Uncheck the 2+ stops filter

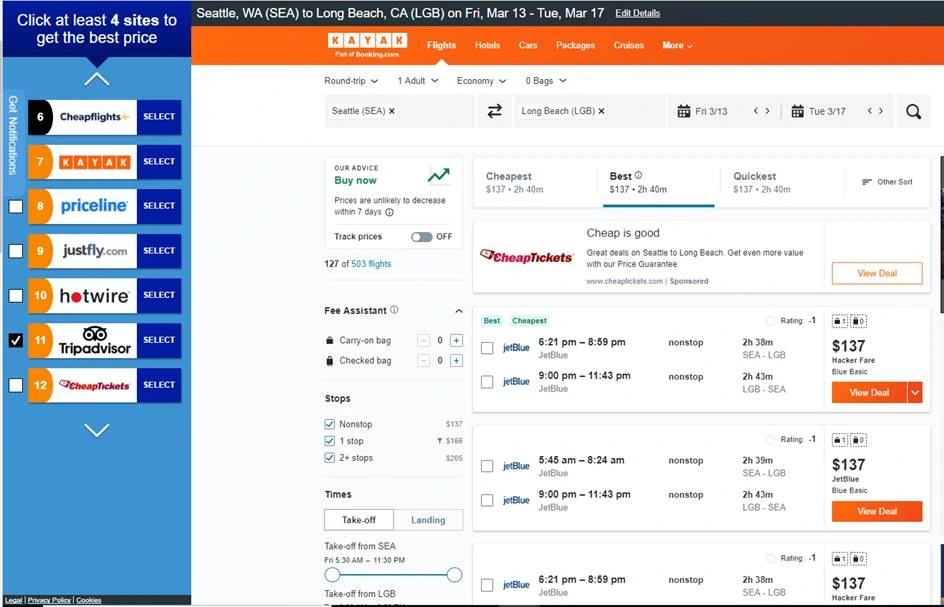tap(329, 458)
